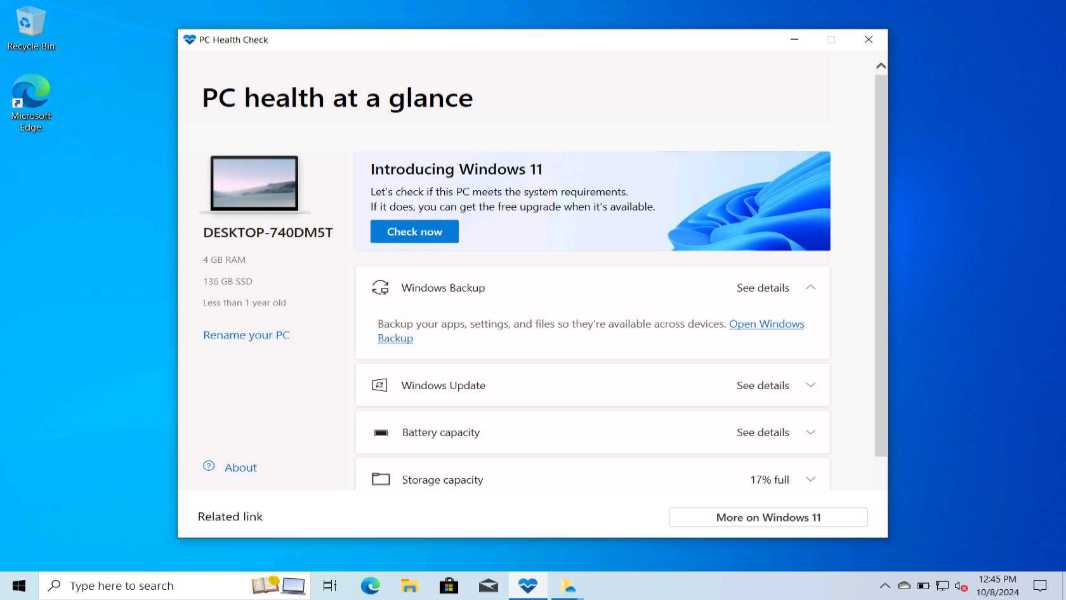Follow the Open Windows Backup link
This screenshot has width=1066, height=600.
766,324
